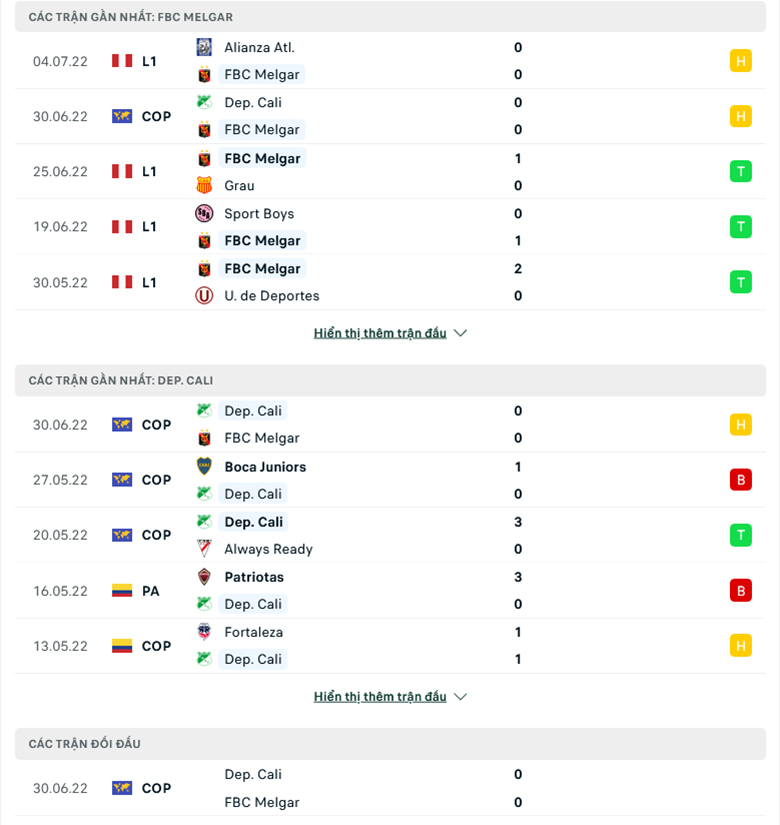This screenshot has height=825, width=780.
Task: Click the Grau team crest icon
Action: pyautogui.click(x=204, y=185)
